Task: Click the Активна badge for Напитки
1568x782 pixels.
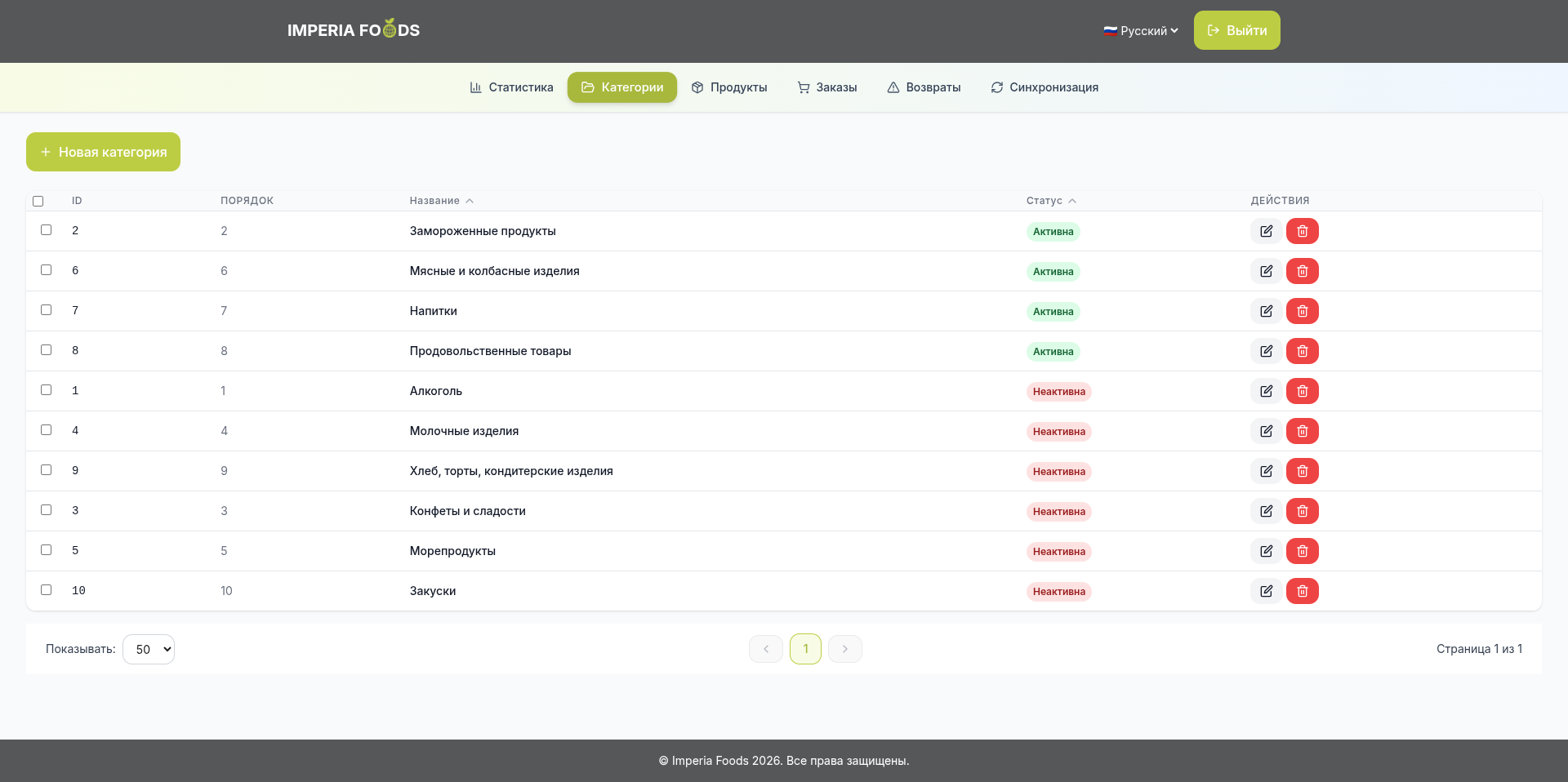Action: 1053,312
